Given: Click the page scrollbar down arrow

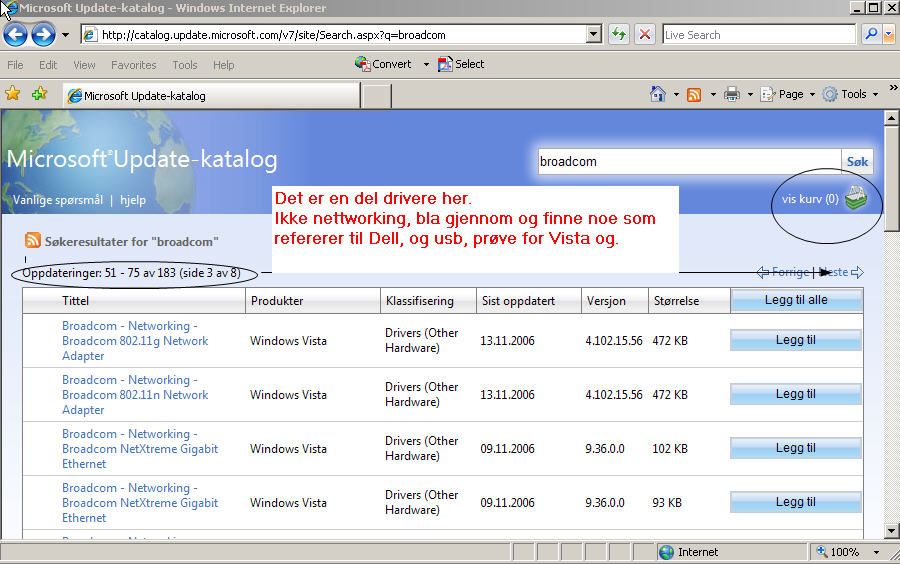Looking at the screenshot, I should pyautogui.click(x=891, y=531).
